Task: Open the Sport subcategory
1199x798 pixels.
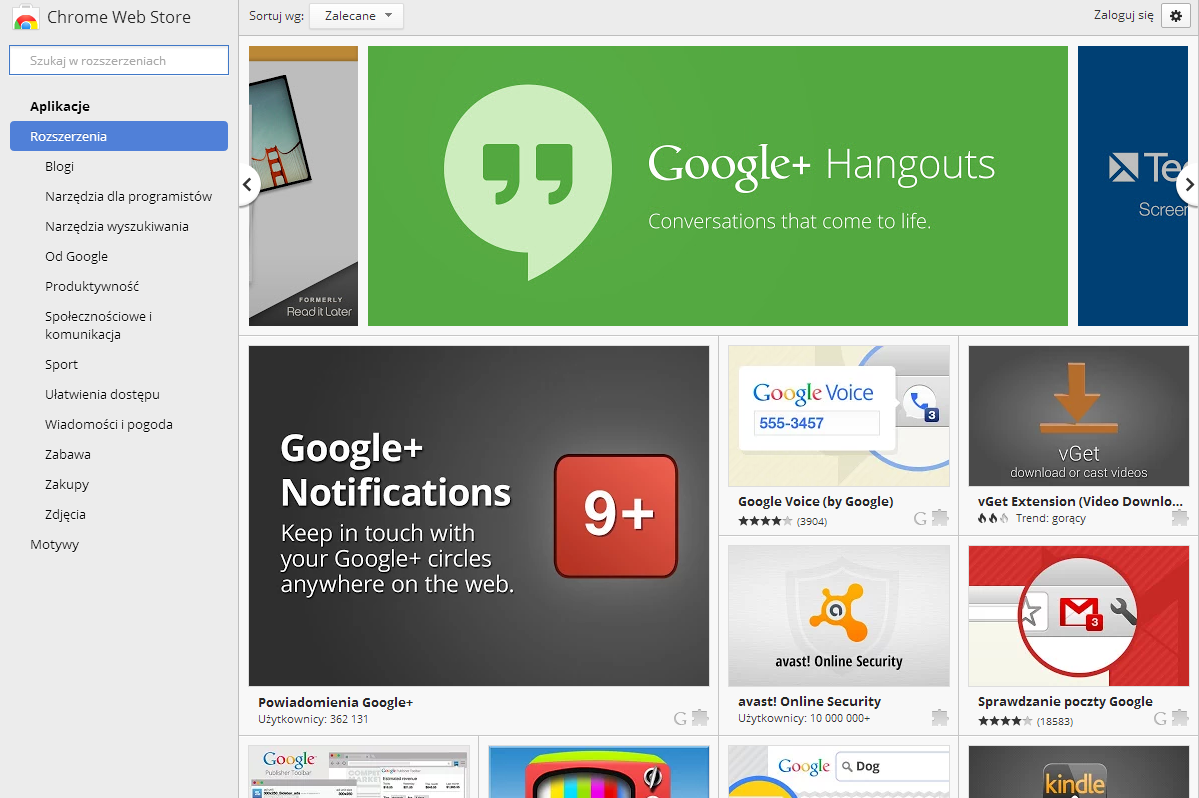Action: tap(61, 364)
